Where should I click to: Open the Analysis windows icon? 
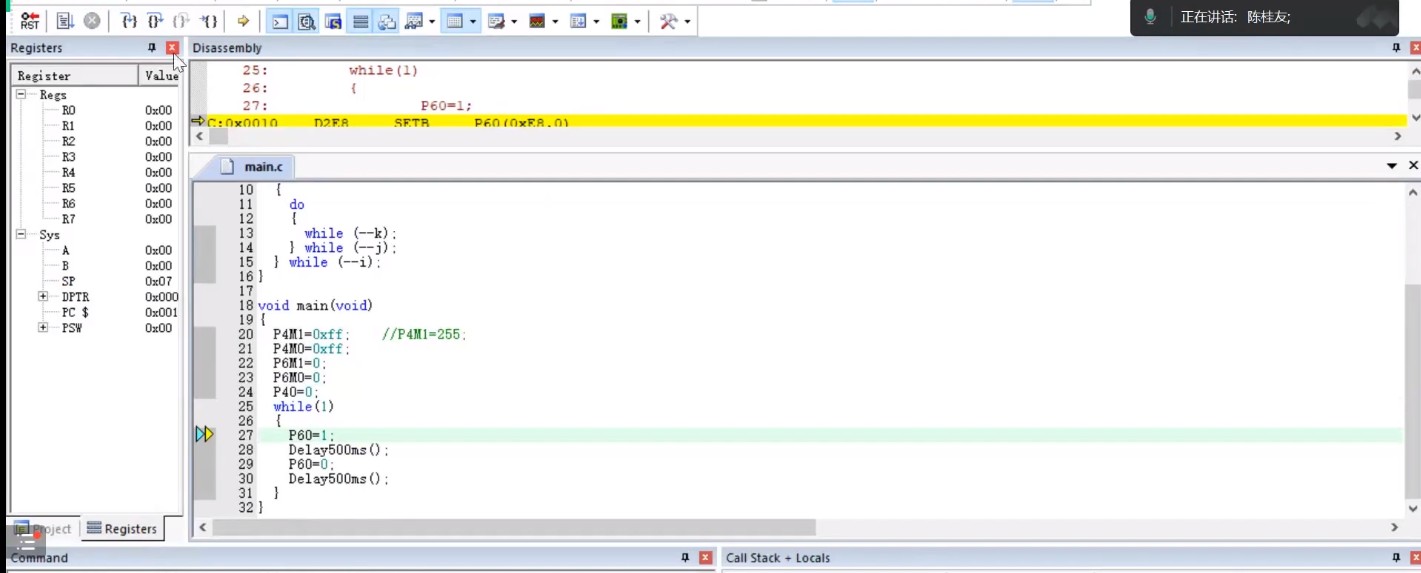point(537,20)
